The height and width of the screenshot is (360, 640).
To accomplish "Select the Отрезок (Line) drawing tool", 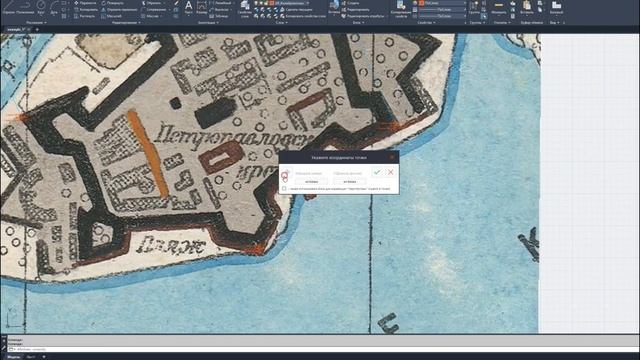I will [9, 7].
